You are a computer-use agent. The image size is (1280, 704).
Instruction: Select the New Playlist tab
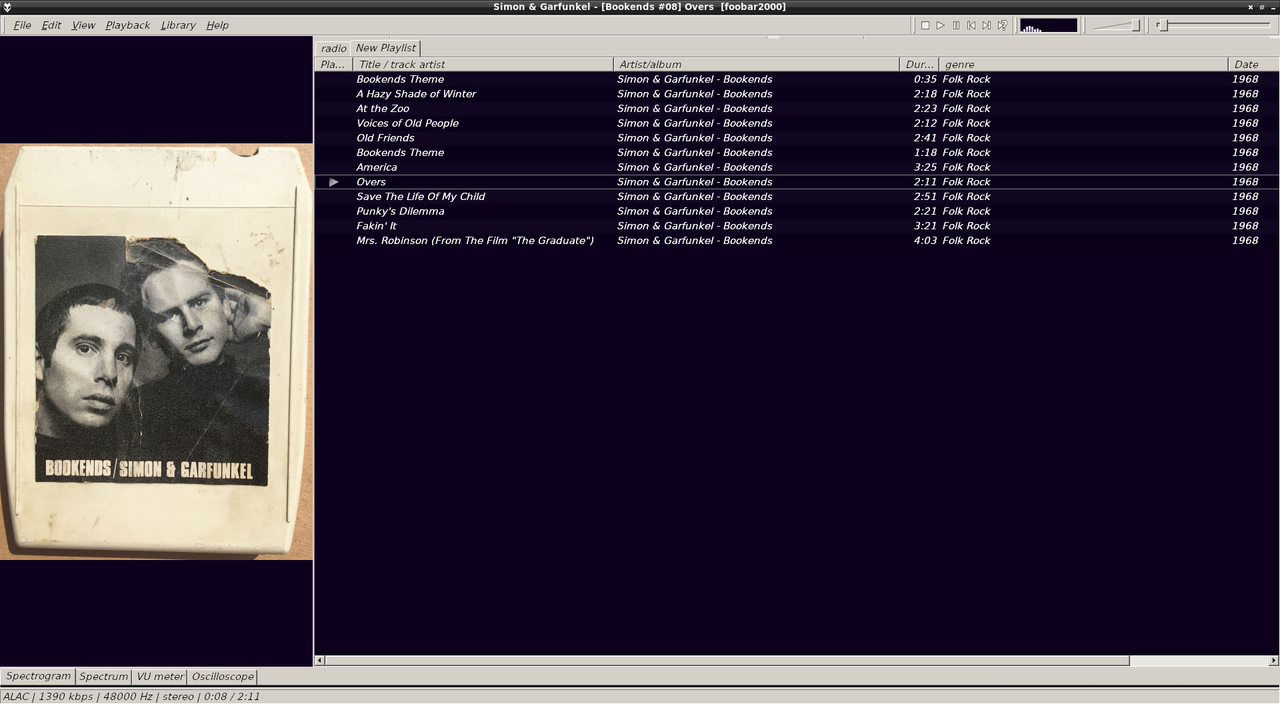pyautogui.click(x=386, y=47)
